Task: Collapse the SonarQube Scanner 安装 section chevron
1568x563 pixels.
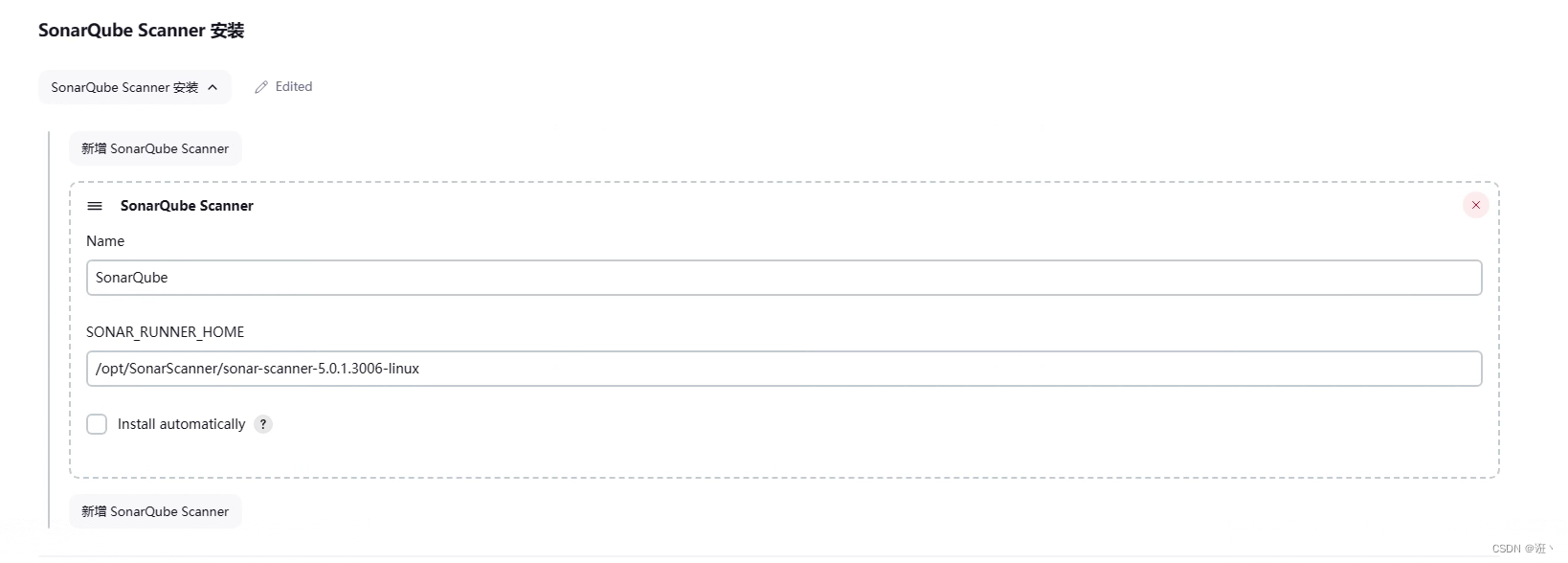Action: [211, 87]
